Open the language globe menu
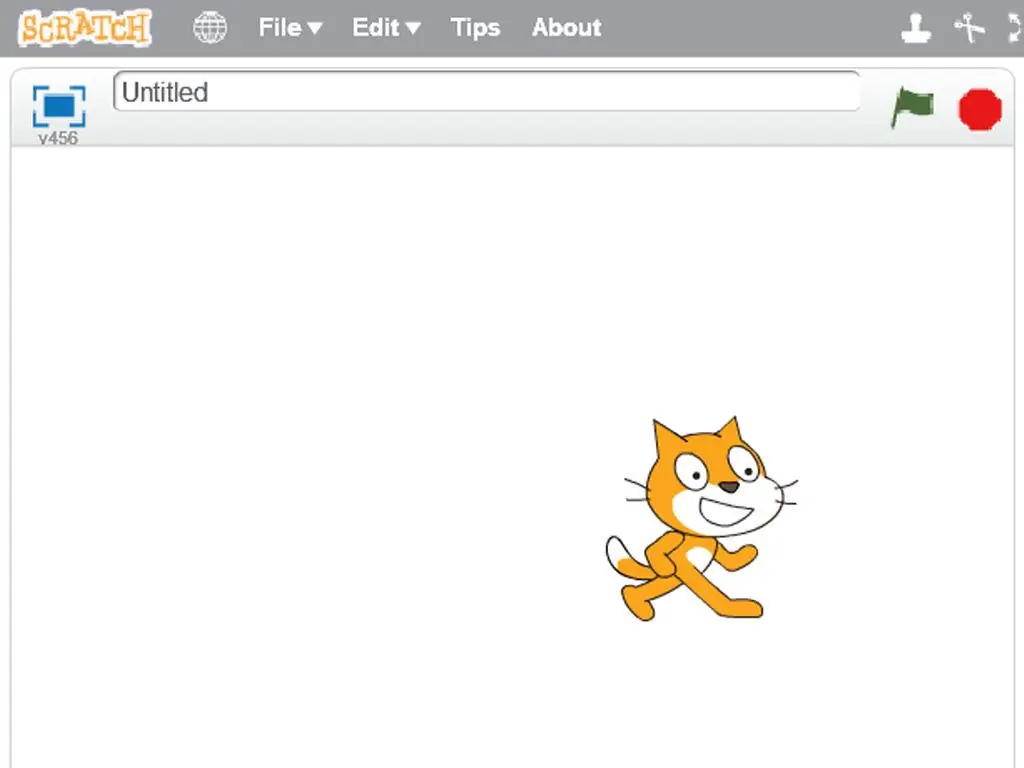 point(210,27)
